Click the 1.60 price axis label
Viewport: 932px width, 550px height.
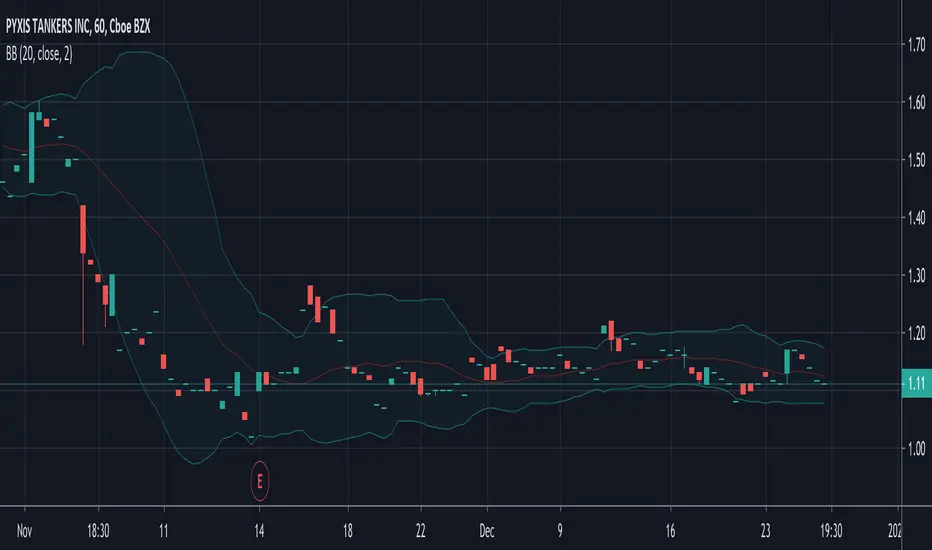(917, 102)
